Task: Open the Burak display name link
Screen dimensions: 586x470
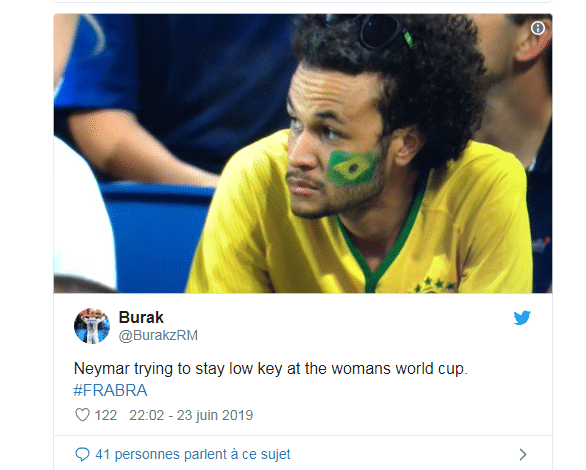Action: point(141,318)
